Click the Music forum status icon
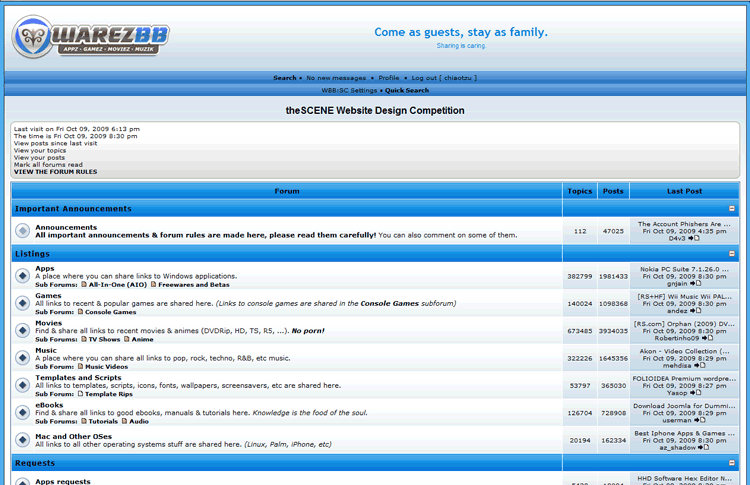The height and width of the screenshot is (485, 750). [x=22, y=357]
